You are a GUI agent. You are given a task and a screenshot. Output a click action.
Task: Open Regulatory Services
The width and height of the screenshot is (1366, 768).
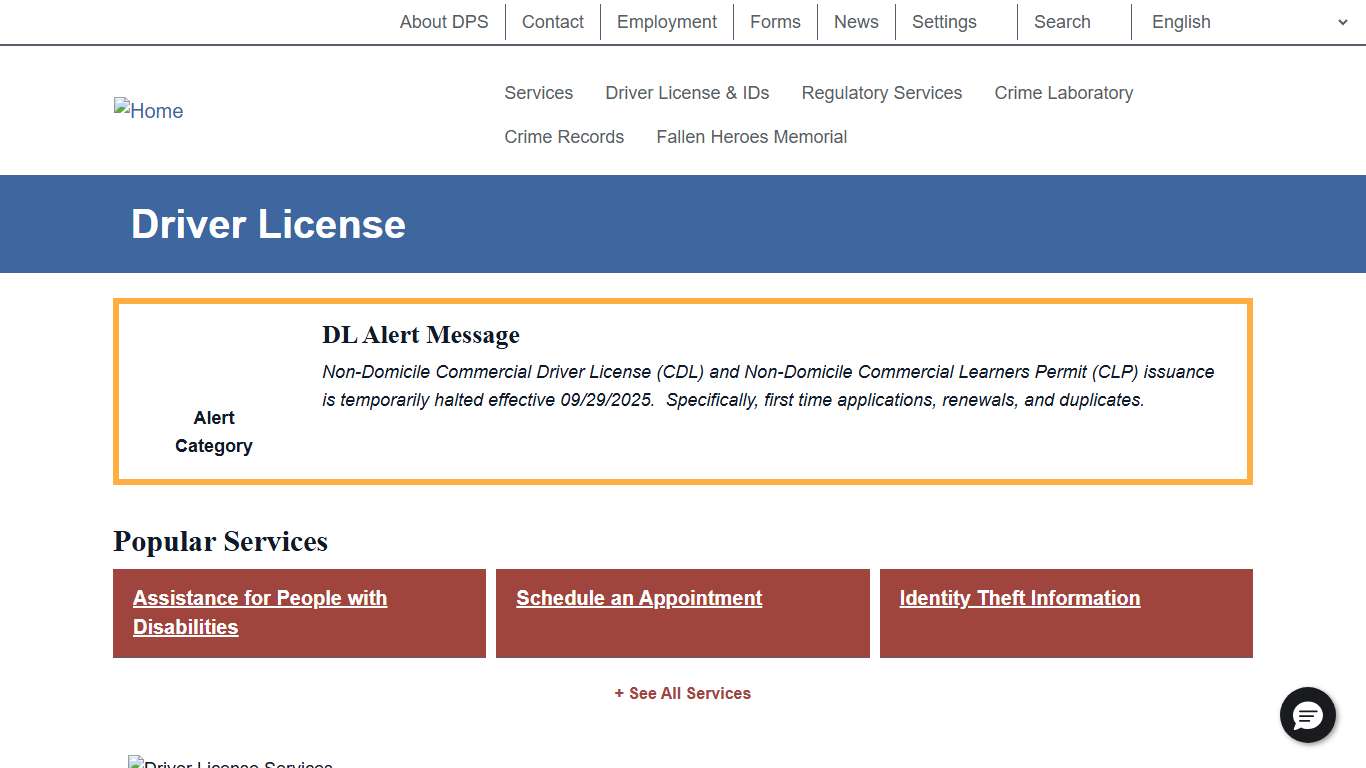[x=881, y=92]
